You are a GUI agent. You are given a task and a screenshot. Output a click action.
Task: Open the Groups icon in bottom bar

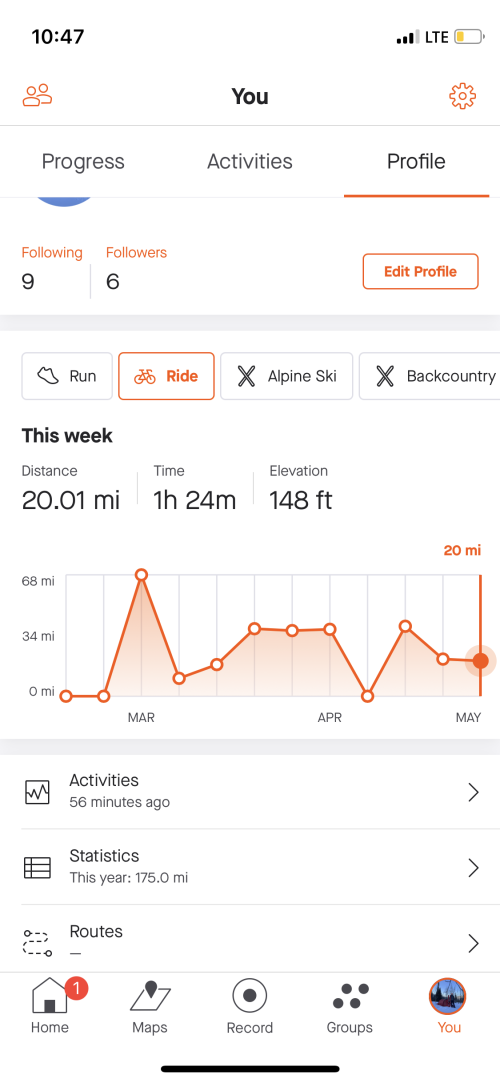(x=350, y=997)
